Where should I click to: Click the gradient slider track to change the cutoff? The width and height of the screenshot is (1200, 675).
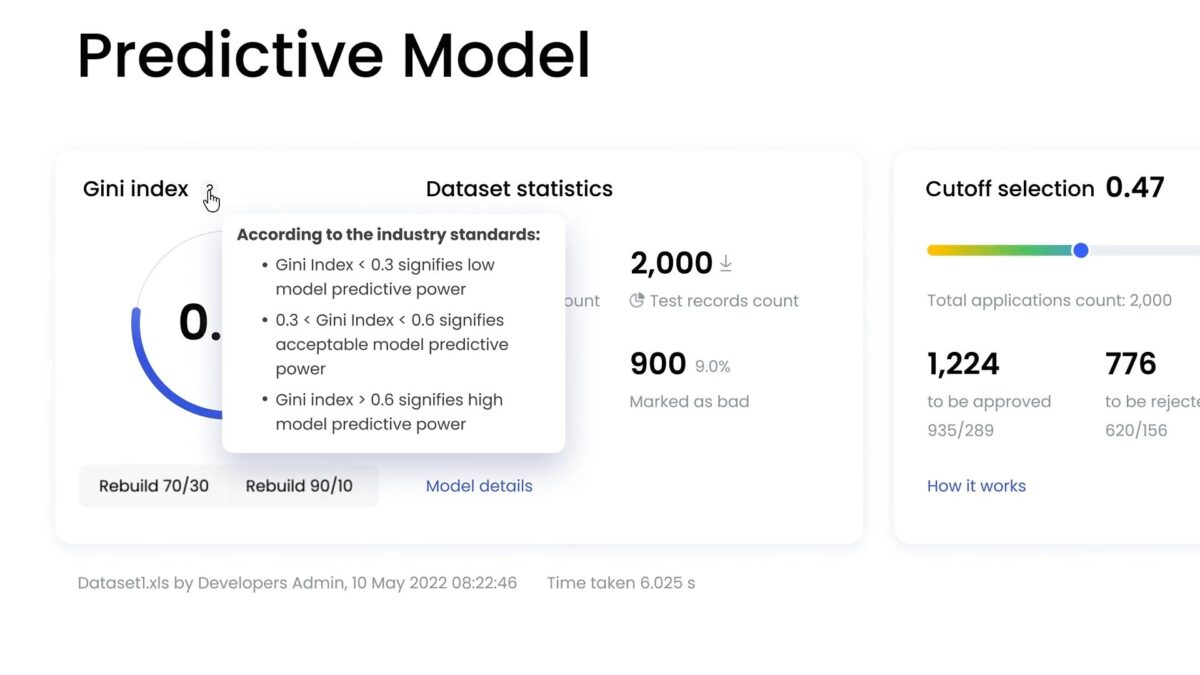(x=1000, y=250)
